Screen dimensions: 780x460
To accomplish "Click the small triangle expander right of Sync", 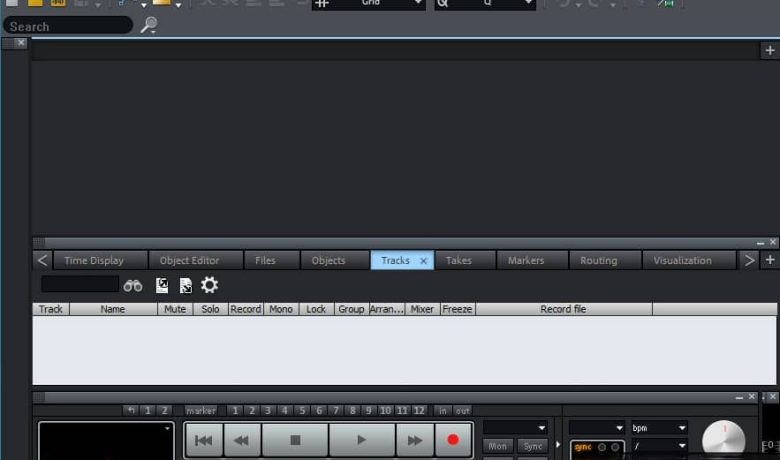I will (558, 445).
